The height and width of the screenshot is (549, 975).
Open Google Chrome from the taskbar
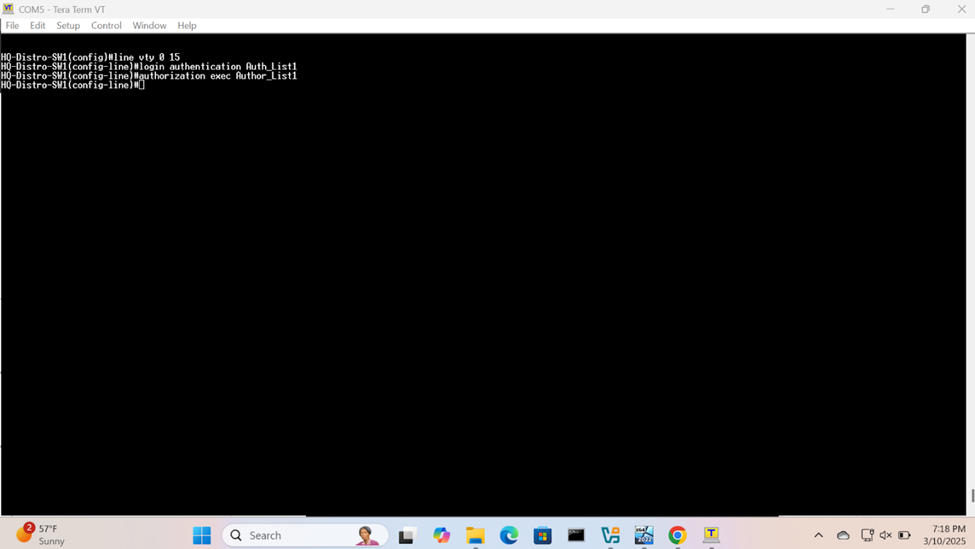coord(677,535)
